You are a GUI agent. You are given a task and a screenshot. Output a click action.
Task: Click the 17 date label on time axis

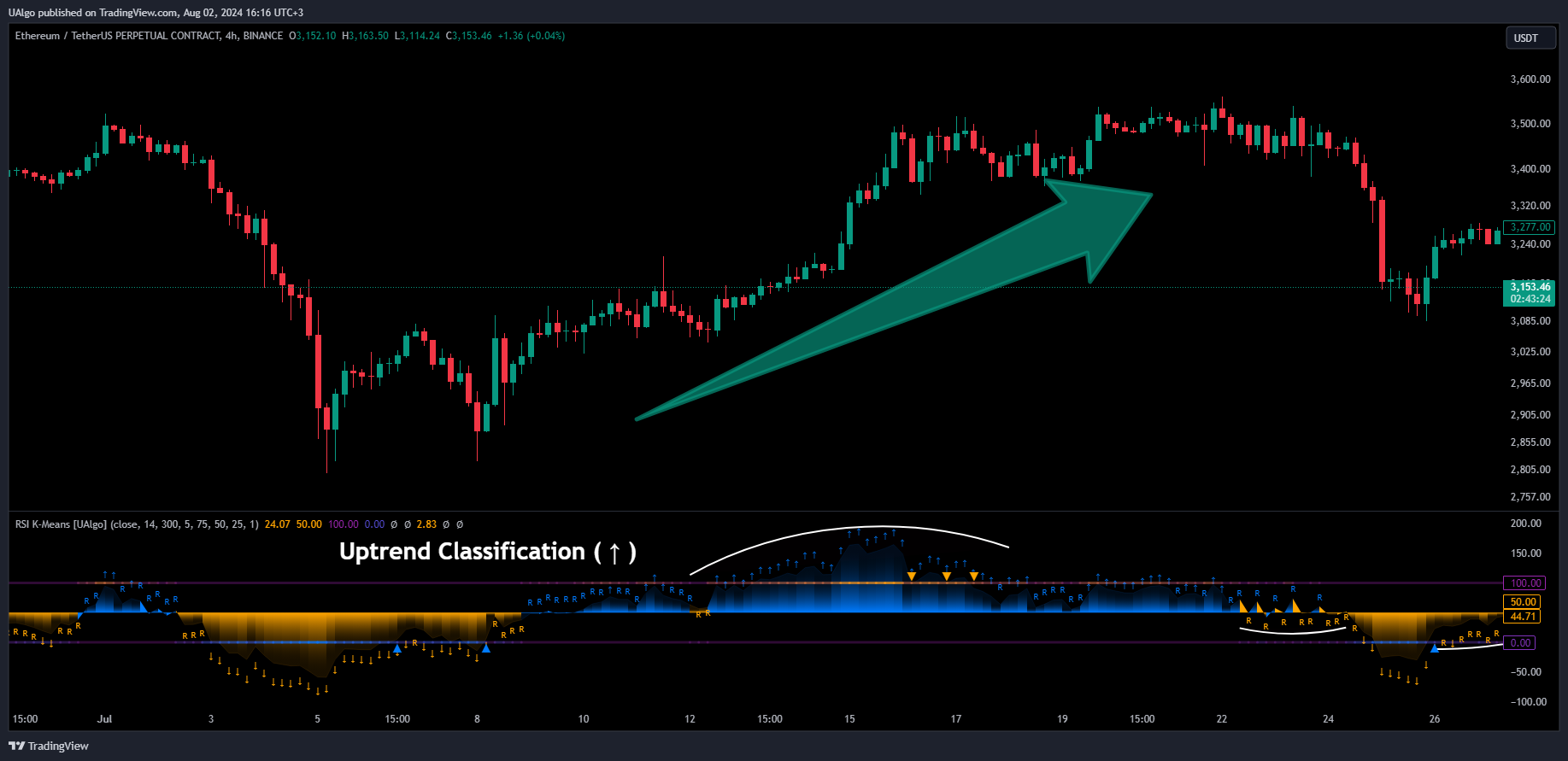956,719
